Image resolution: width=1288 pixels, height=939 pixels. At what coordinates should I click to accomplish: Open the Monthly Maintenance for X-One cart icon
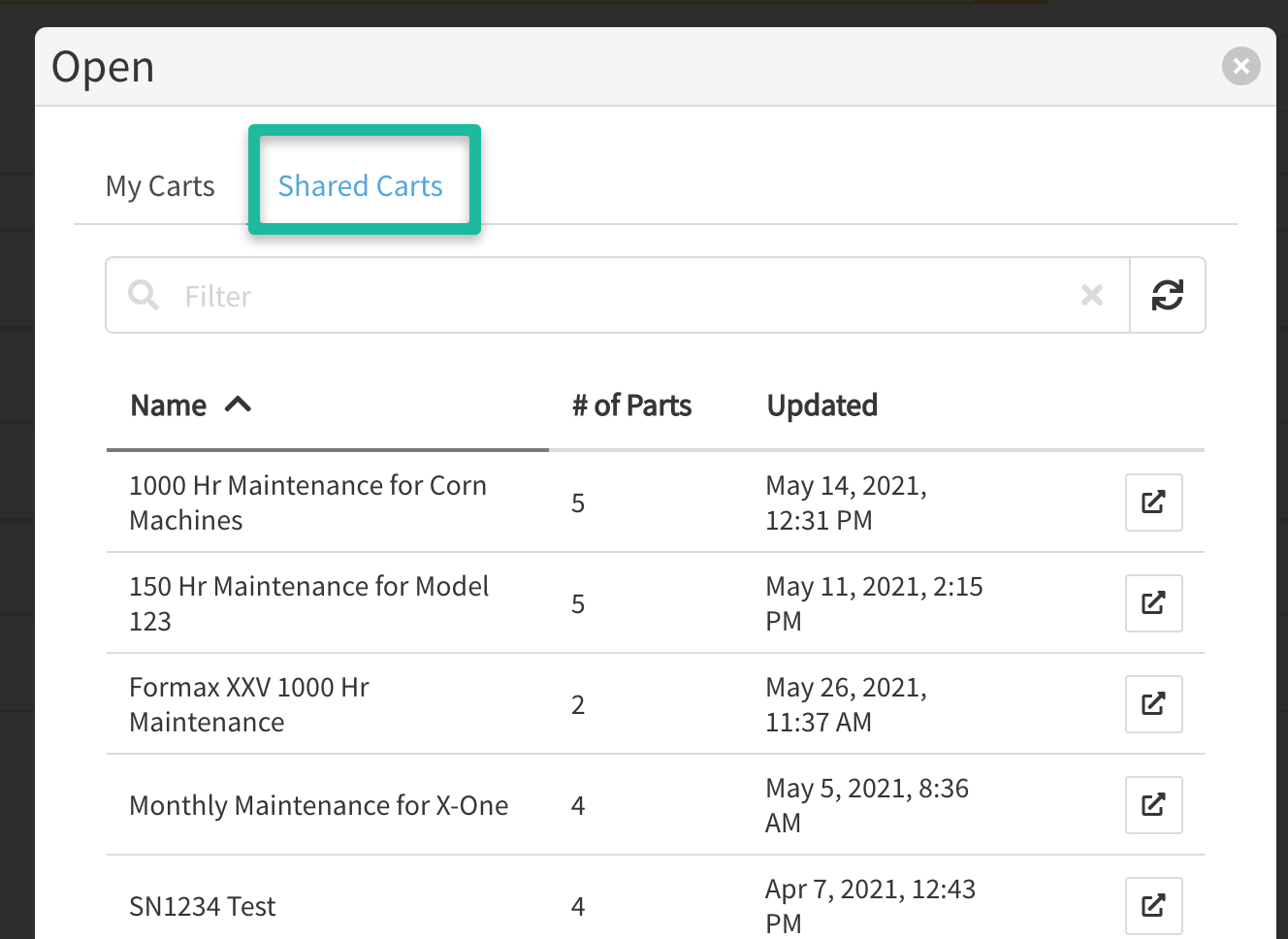1153,805
